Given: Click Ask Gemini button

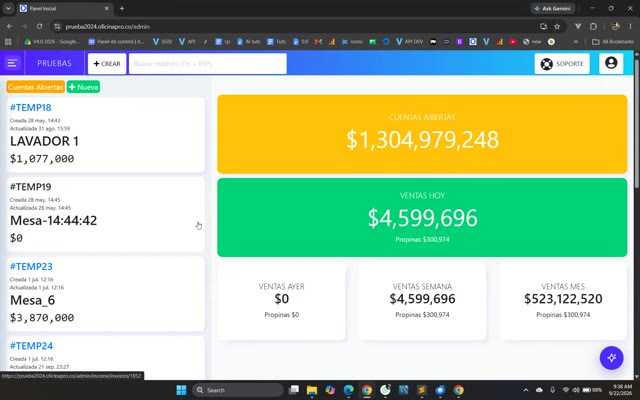Looking at the screenshot, I should point(553,8).
